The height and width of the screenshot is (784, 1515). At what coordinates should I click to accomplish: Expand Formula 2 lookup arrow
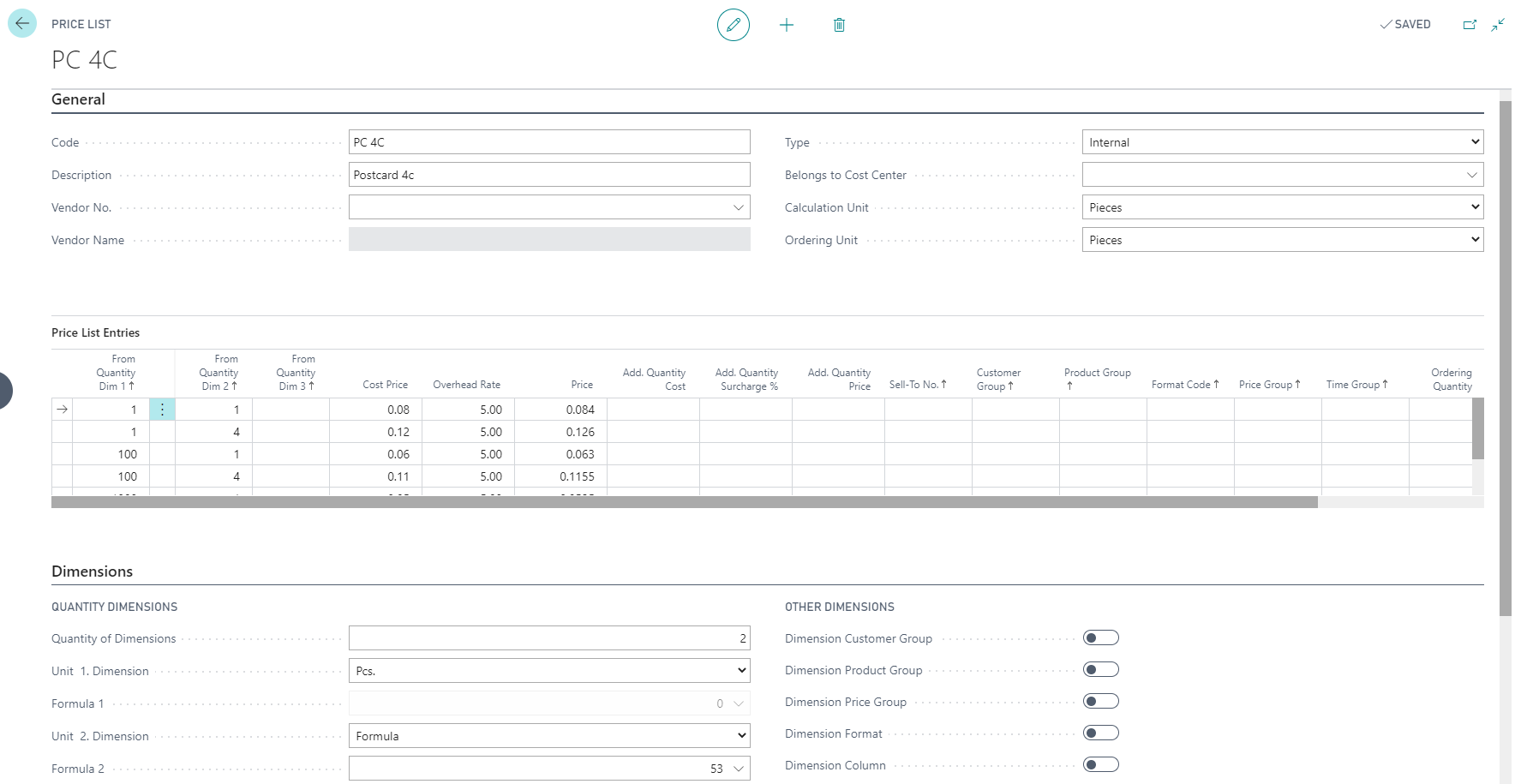(738, 769)
